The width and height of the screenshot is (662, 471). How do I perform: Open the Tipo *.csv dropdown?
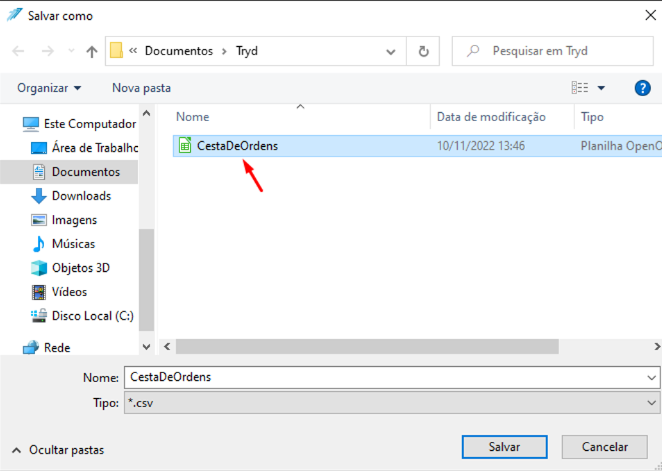[x=392, y=403]
